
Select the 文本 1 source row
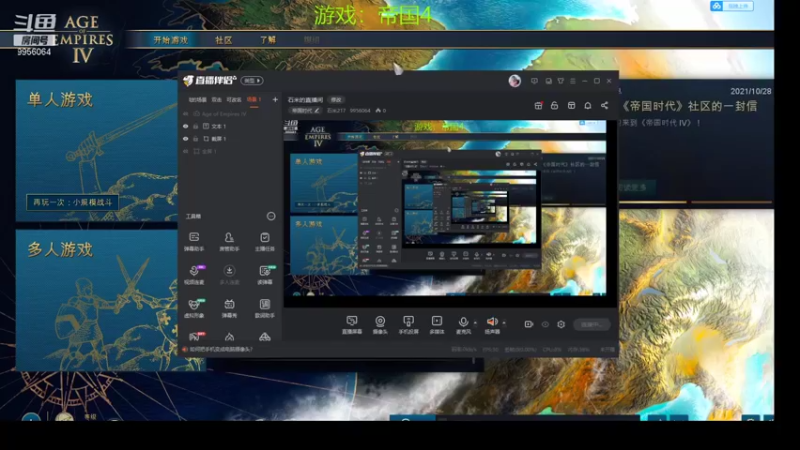pos(230,126)
